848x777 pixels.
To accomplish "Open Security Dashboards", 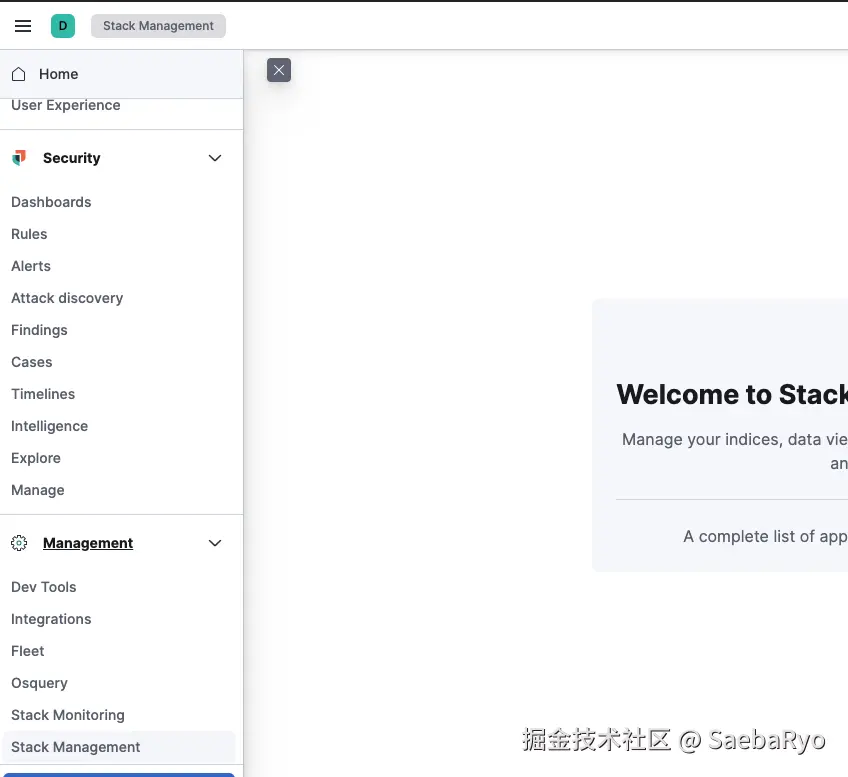I will pos(51,202).
